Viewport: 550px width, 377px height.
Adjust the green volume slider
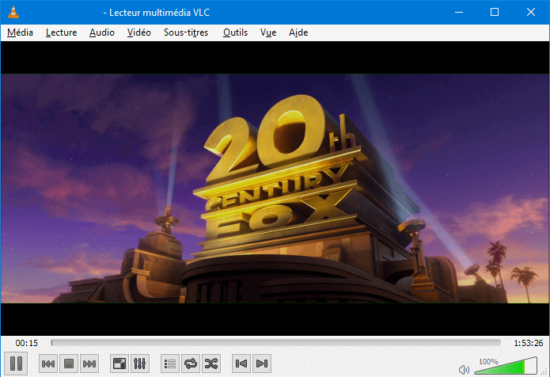tap(505, 366)
